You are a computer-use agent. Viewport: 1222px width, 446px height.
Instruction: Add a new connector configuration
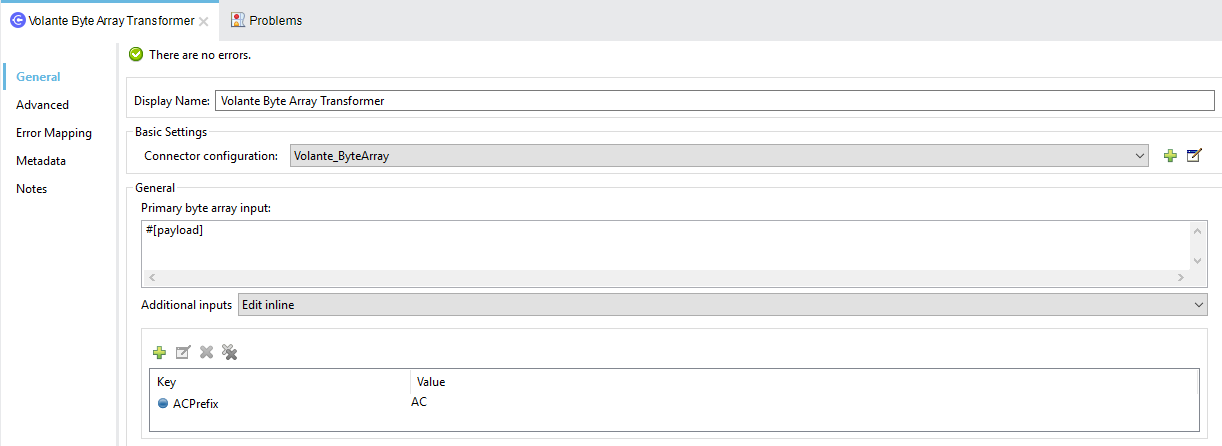coord(1170,155)
